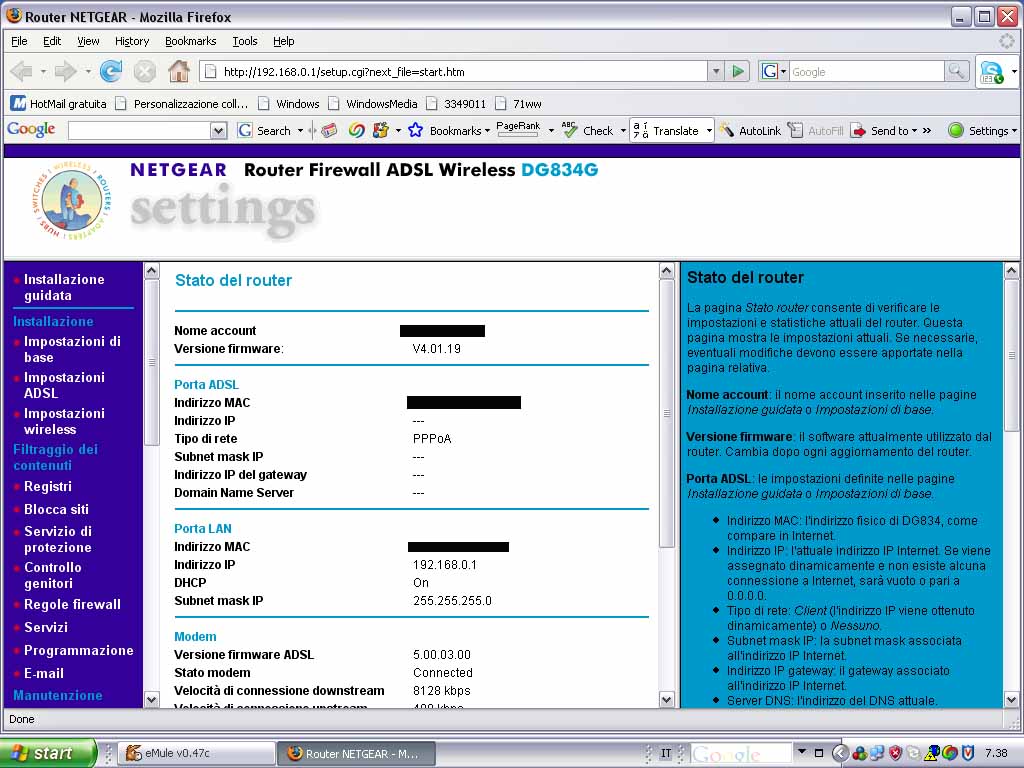Open Impostazioni ADSL in the sidebar
This screenshot has height=768, width=1024.
64,385
